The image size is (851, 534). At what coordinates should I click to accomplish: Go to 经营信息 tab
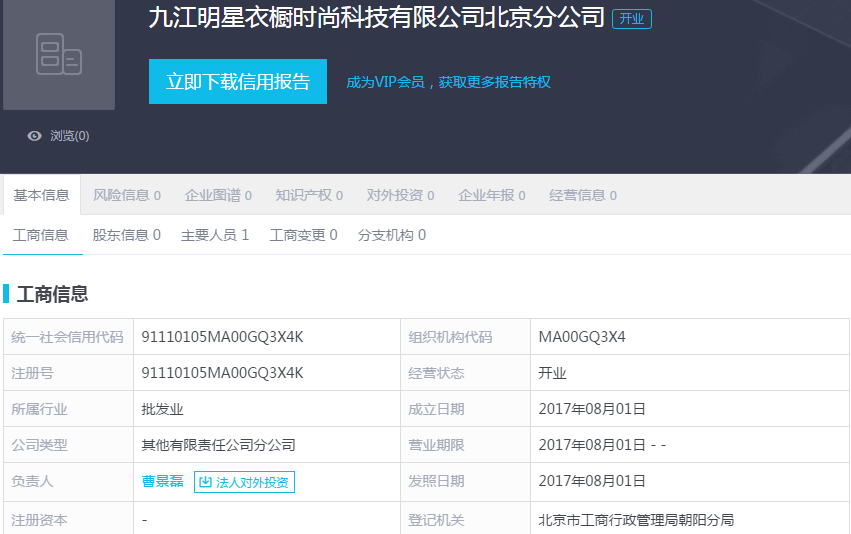click(x=582, y=195)
